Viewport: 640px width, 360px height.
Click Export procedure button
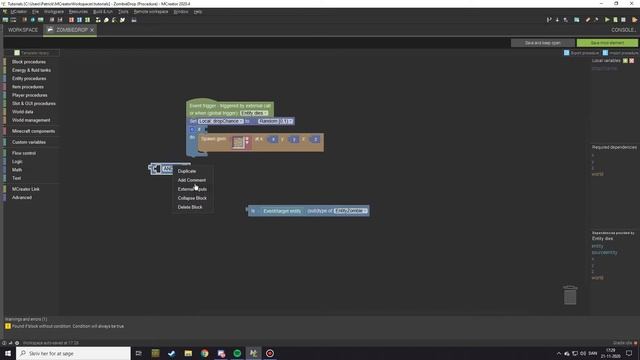click(x=581, y=53)
